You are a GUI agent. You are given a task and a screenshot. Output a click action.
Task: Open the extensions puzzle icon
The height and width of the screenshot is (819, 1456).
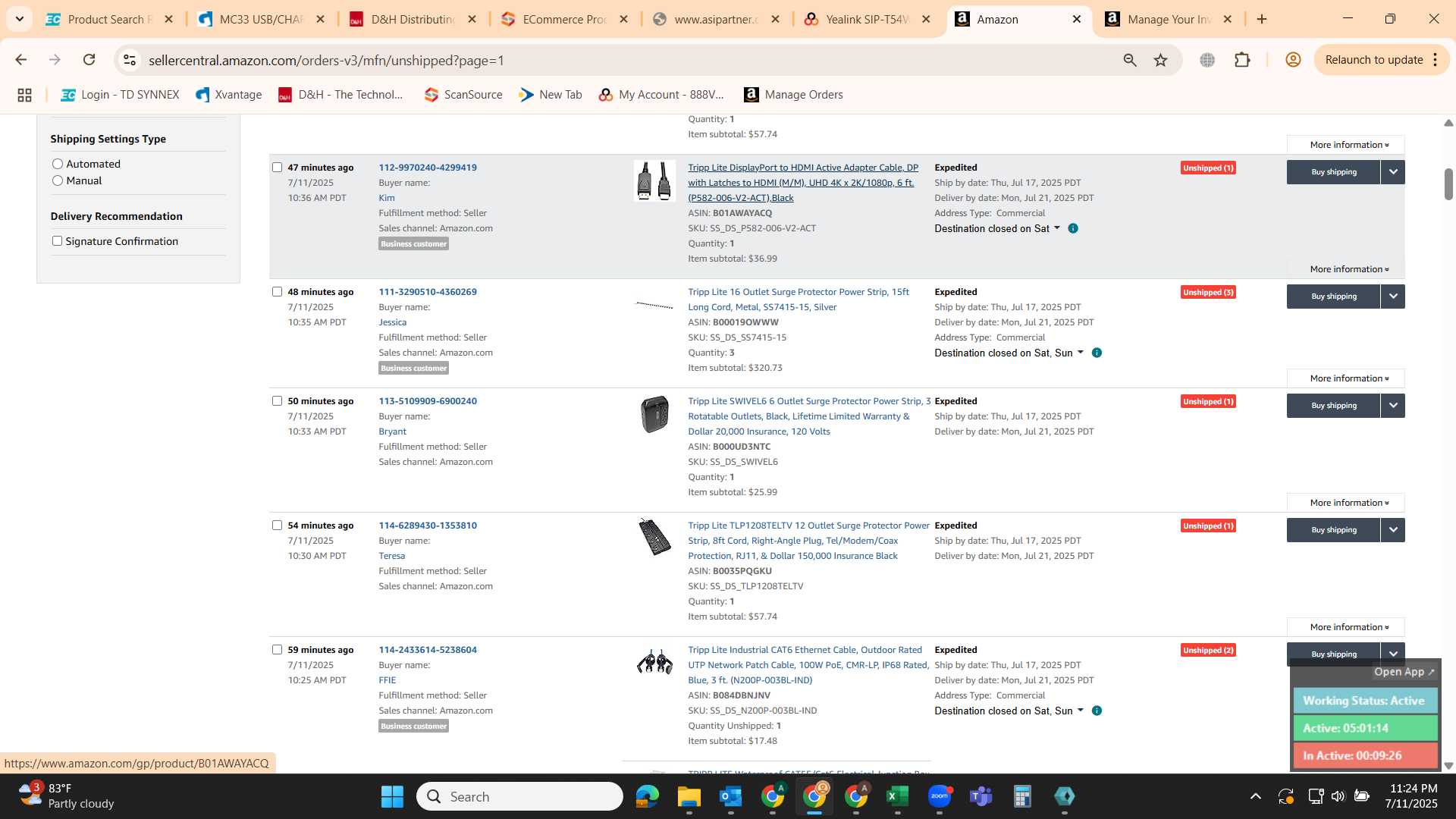click(x=1242, y=60)
